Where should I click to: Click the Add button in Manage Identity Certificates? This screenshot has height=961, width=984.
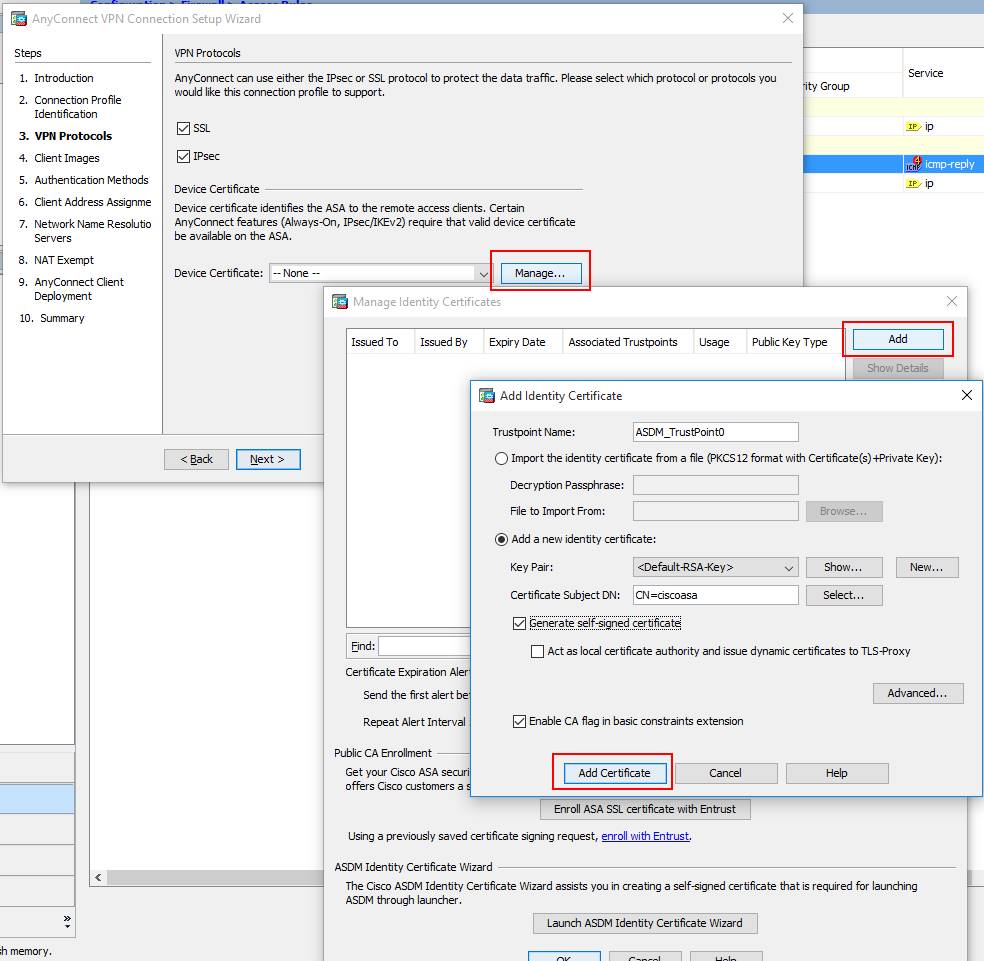[x=897, y=339]
